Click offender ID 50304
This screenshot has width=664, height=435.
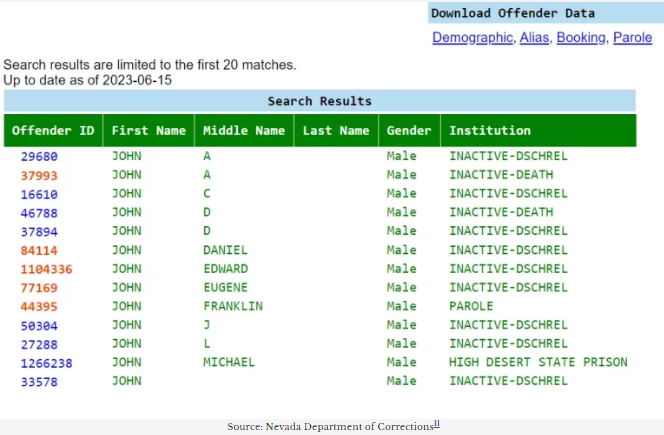[37, 325]
